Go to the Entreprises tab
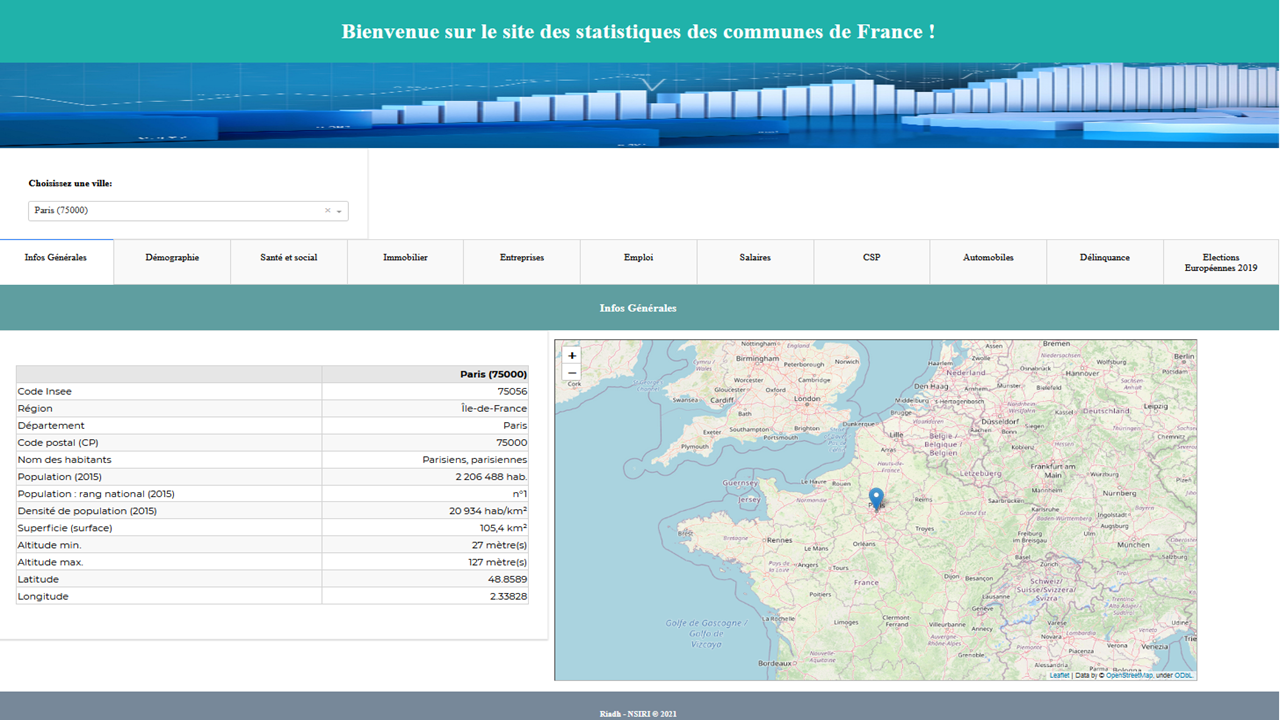This screenshot has height=720, width=1280. point(522,258)
